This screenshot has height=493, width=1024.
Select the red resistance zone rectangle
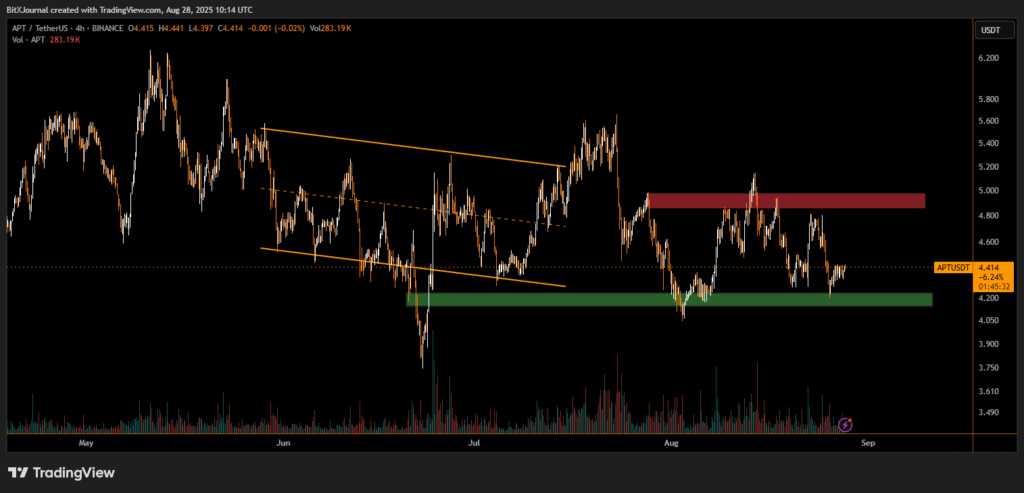(785, 201)
